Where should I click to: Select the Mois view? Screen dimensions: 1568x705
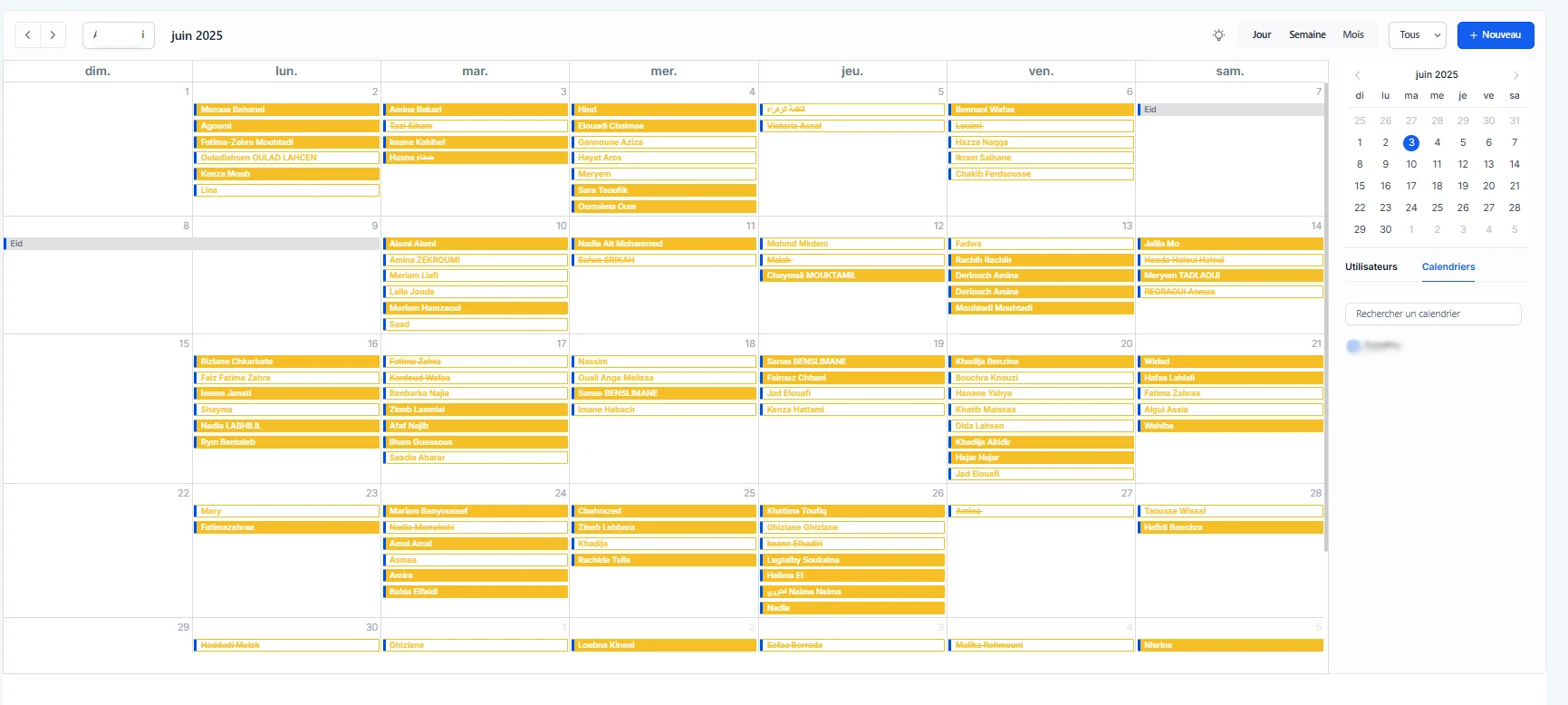tap(1353, 35)
